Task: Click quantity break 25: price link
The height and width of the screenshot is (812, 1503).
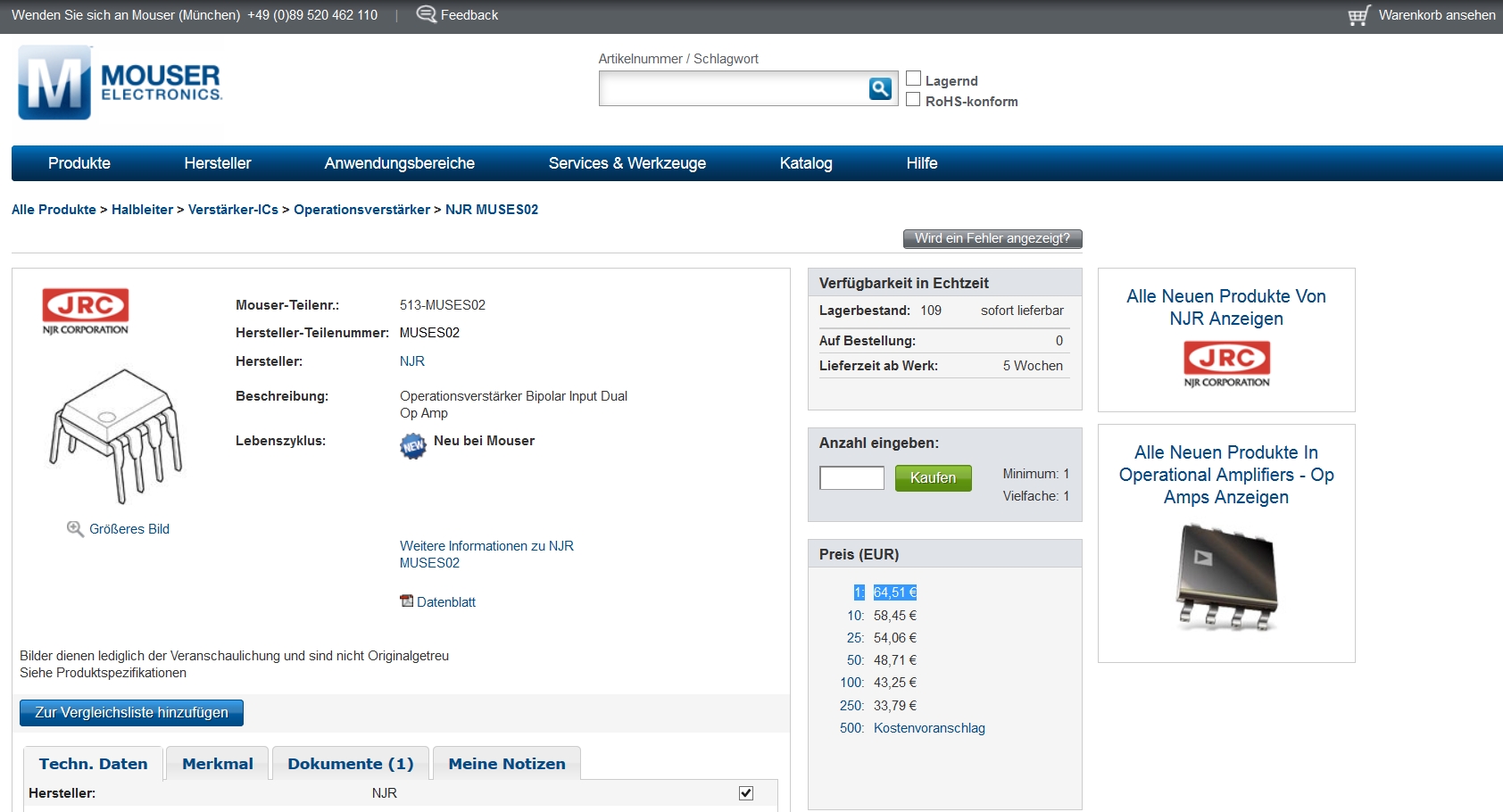Action: point(856,638)
